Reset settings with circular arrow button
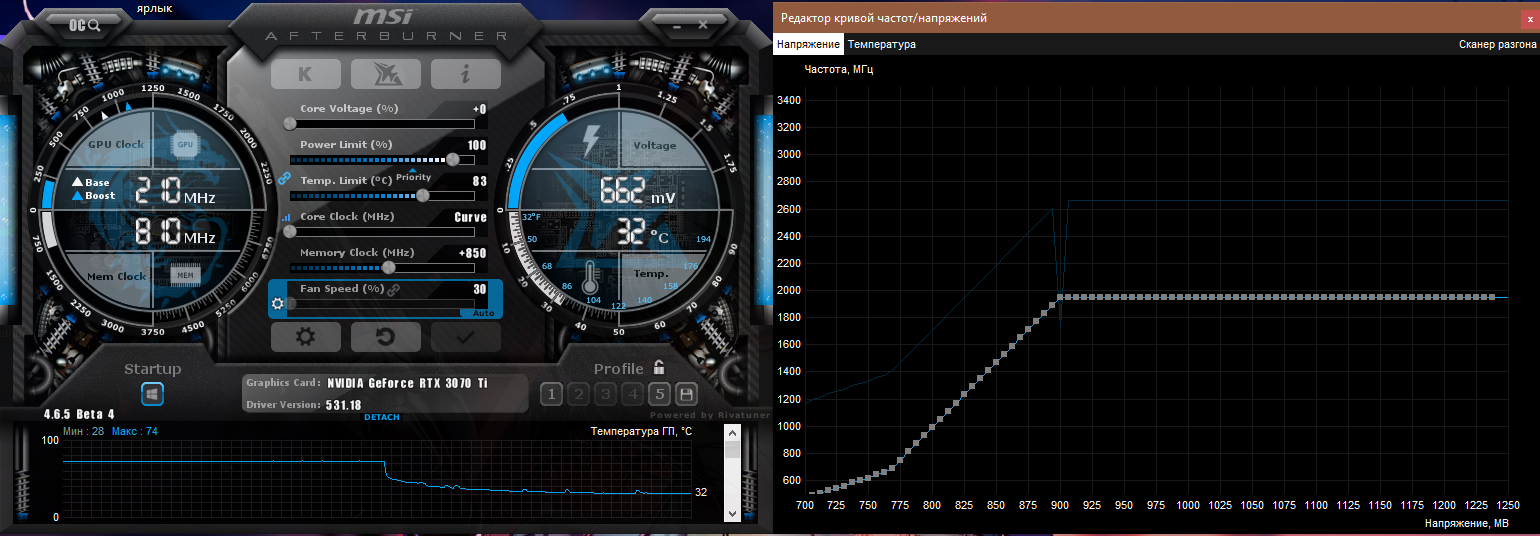The image size is (1540, 536). point(385,337)
